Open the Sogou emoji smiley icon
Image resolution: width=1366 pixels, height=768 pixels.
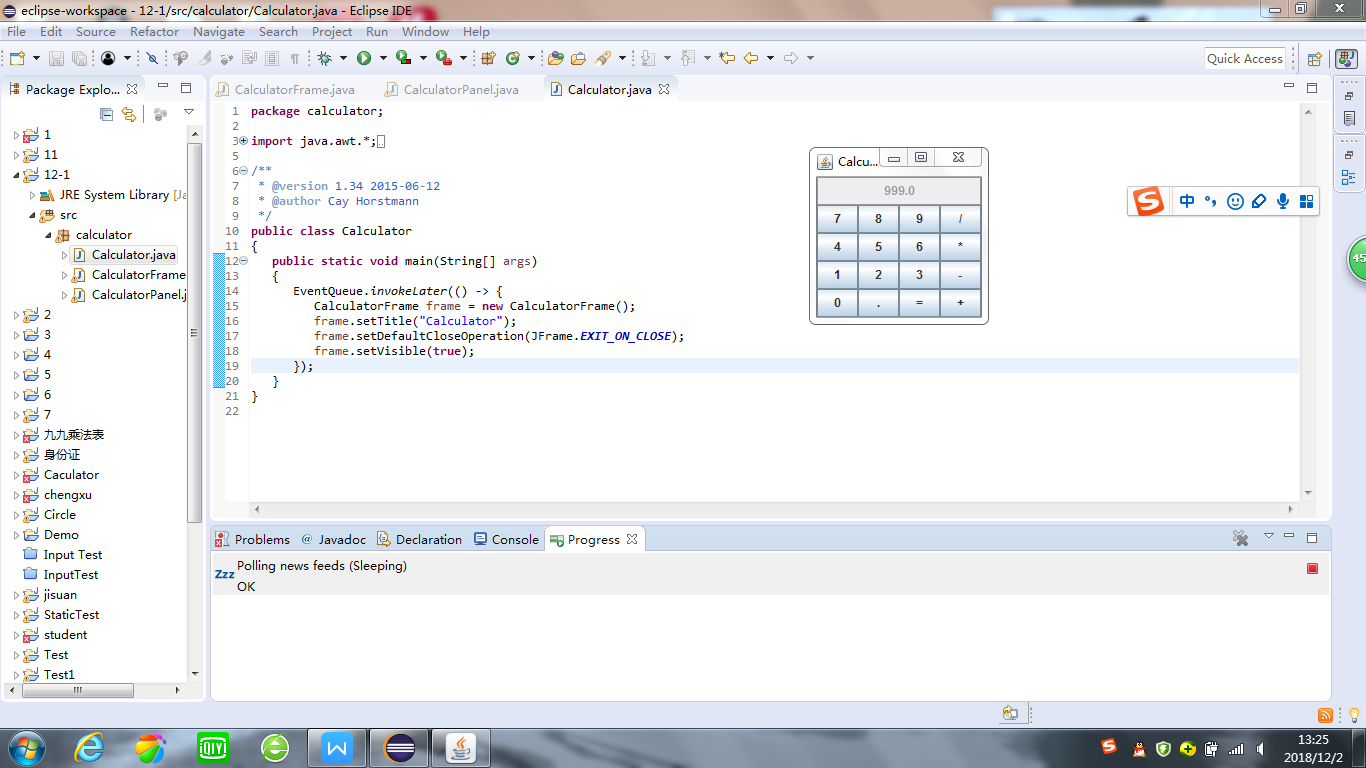1235,201
